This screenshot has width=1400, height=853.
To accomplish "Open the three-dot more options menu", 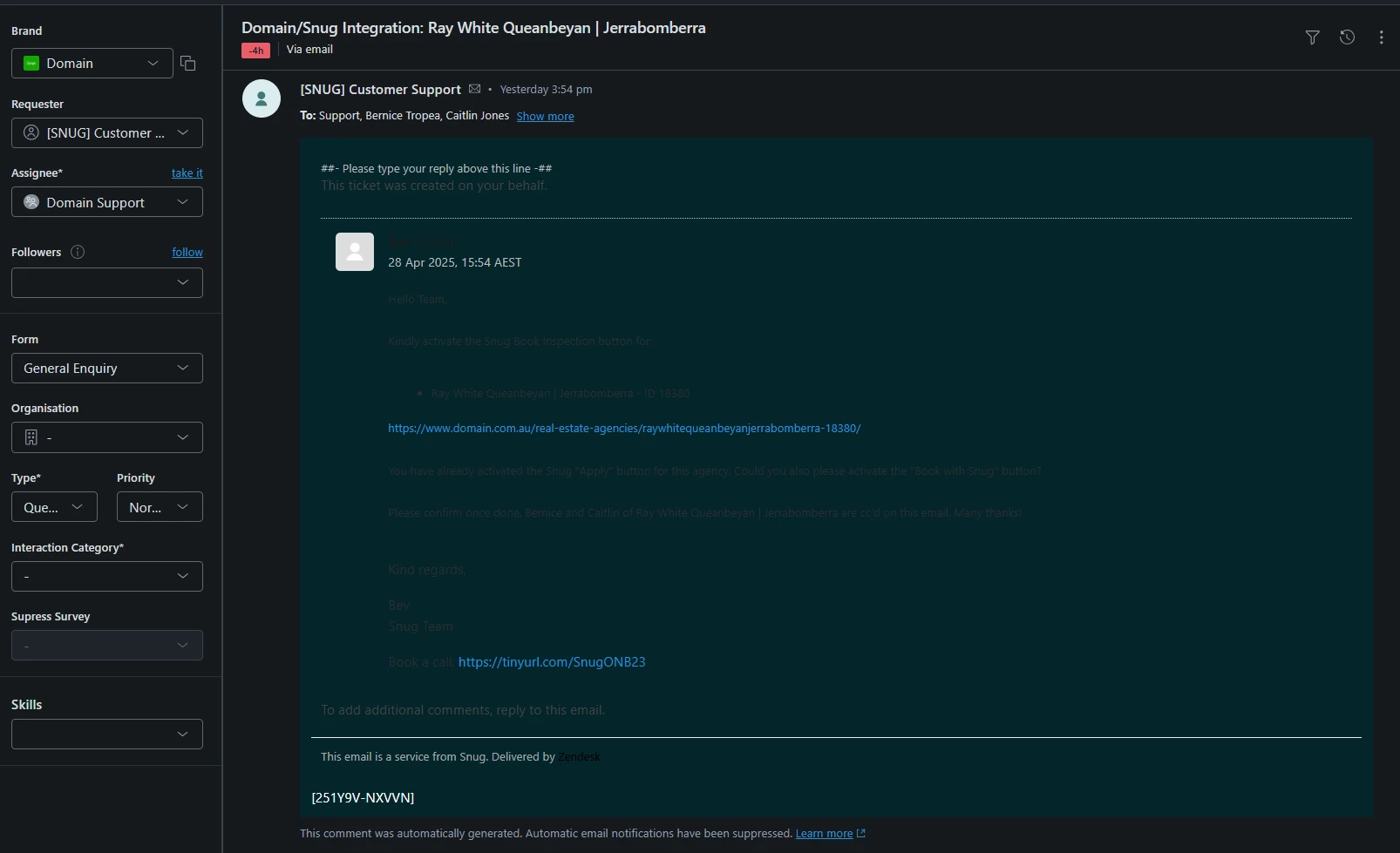I will click(x=1381, y=37).
